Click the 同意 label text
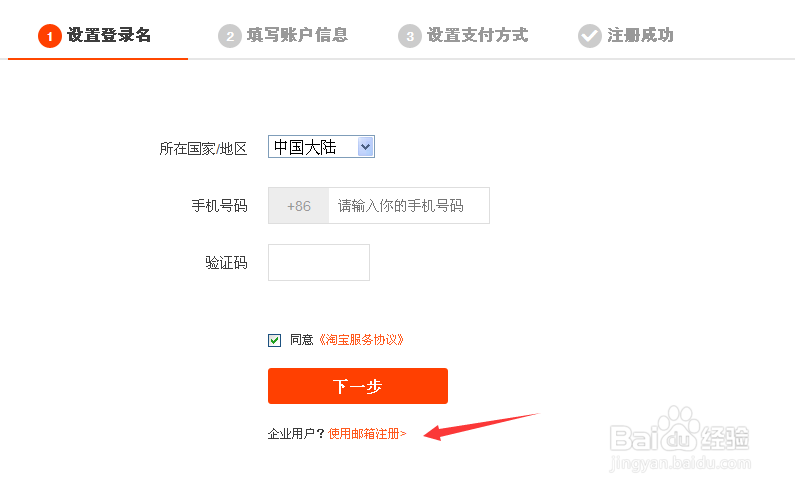The image size is (795, 491). coord(301,340)
